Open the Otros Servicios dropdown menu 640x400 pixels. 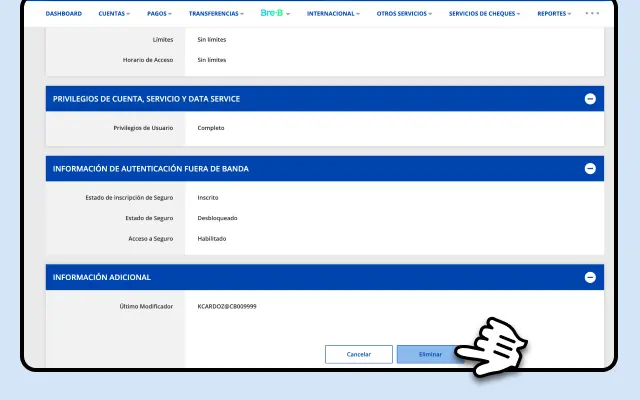[x=404, y=13]
